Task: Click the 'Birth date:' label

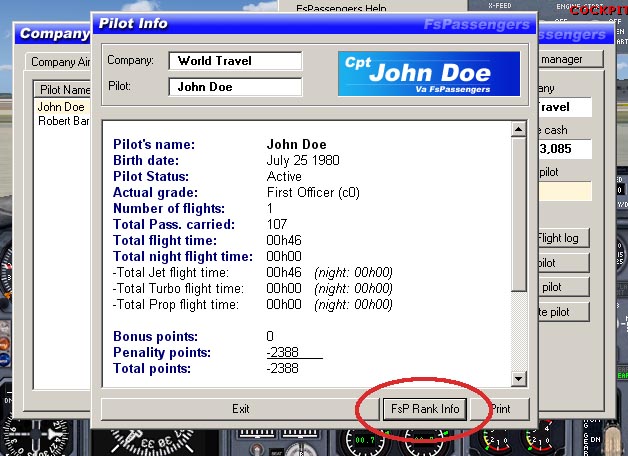Action: (x=146, y=161)
